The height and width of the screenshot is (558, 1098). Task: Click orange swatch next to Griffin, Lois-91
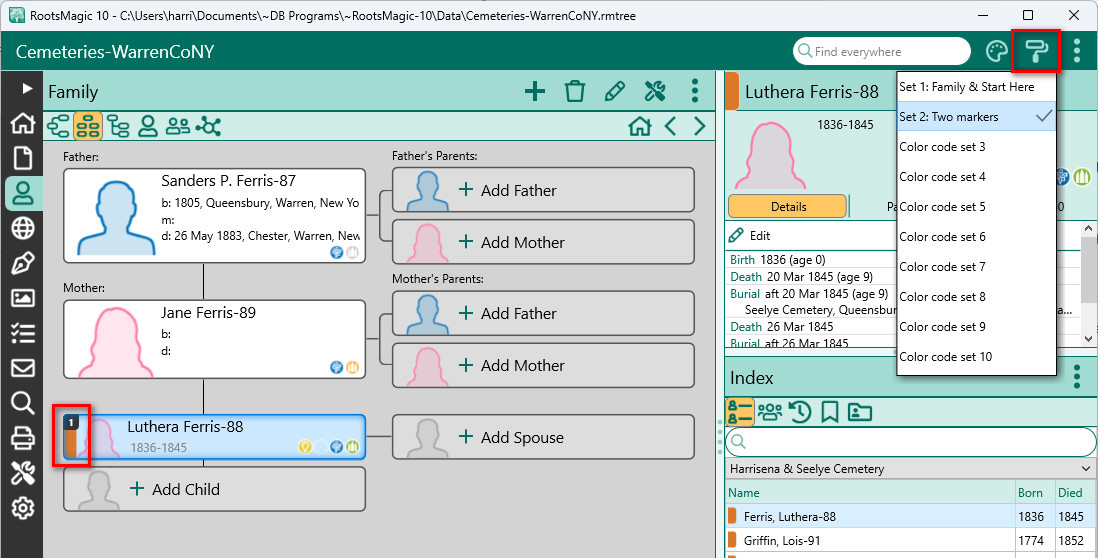pyautogui.click(x=732, y=540)
